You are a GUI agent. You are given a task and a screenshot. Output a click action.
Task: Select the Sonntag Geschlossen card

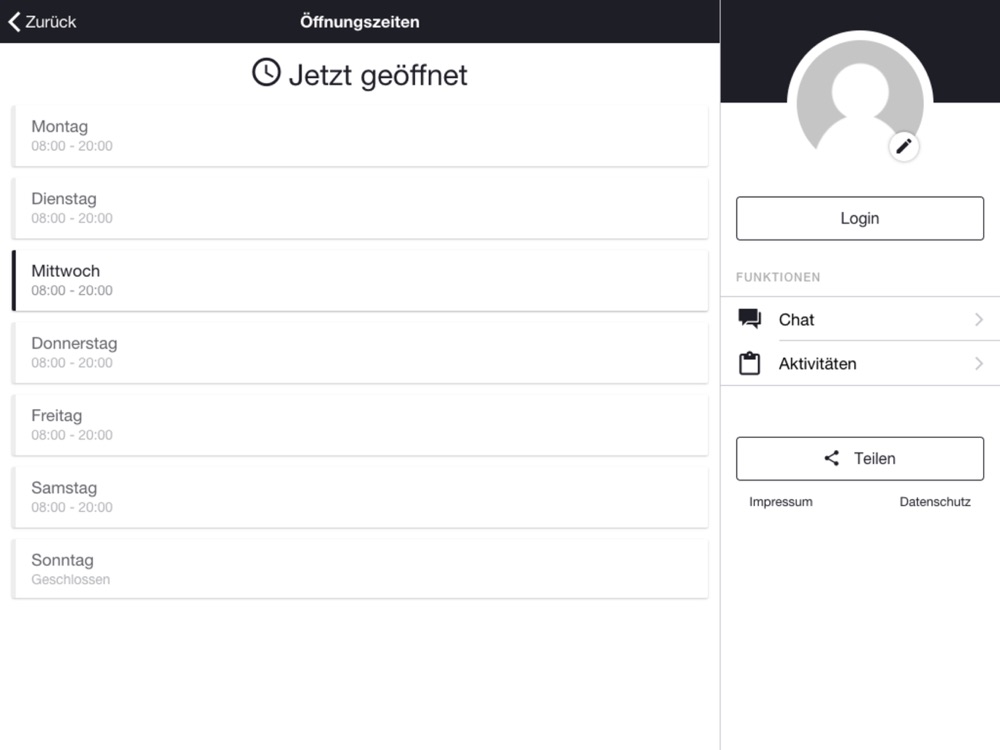(360, 569)
